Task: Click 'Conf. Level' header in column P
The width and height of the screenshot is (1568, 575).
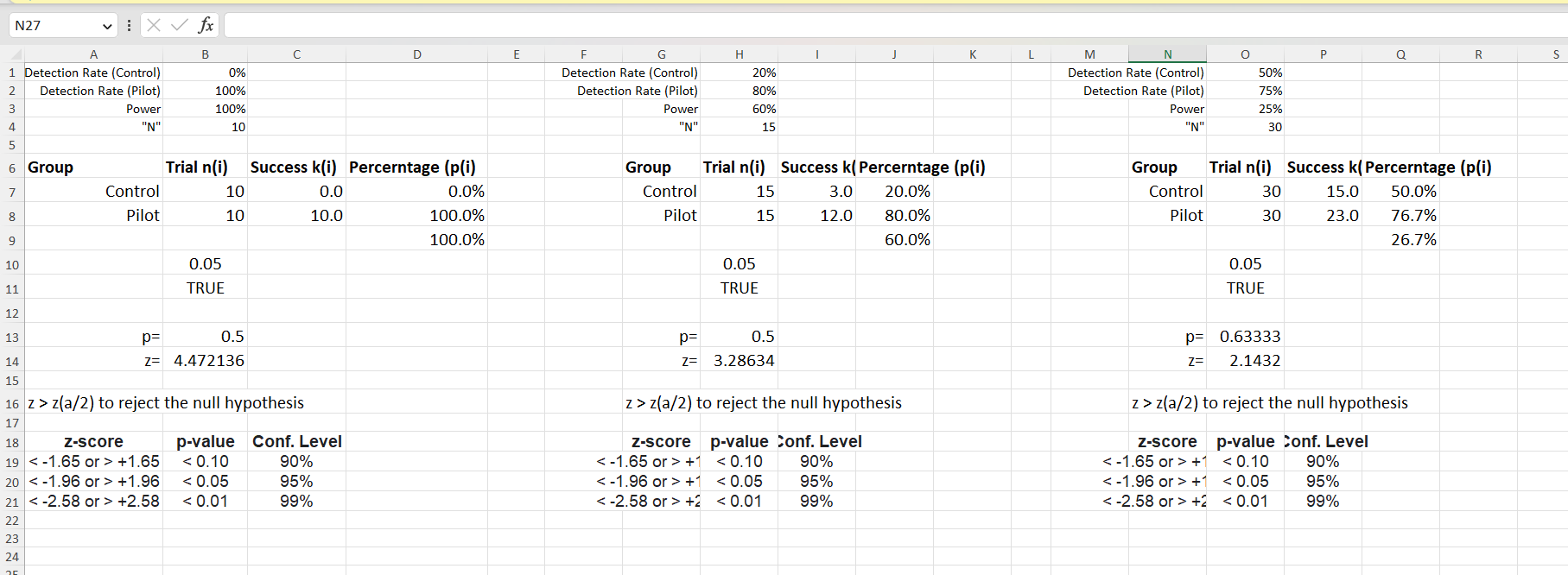Action: [x=1327, y=442]
